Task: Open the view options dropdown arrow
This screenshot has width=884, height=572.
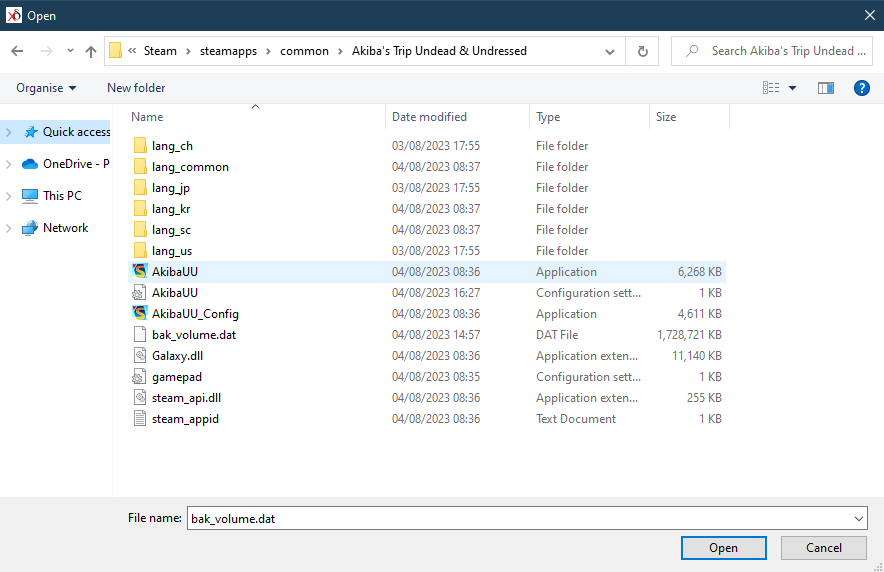Action: [792, 88]
